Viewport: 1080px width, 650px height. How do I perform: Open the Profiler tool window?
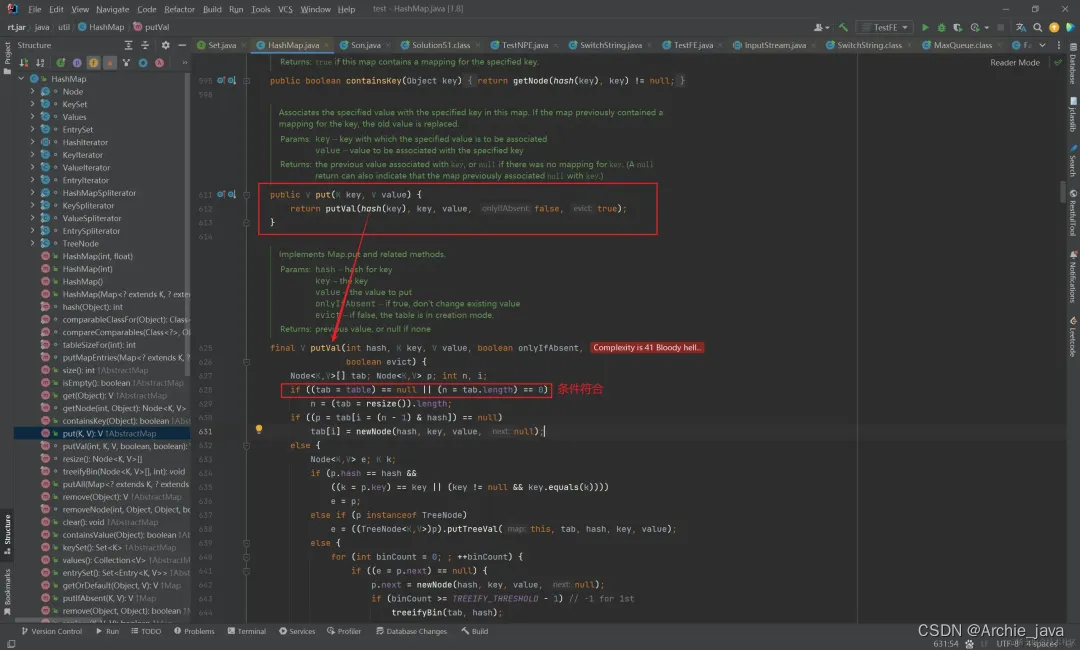point(344,631)
